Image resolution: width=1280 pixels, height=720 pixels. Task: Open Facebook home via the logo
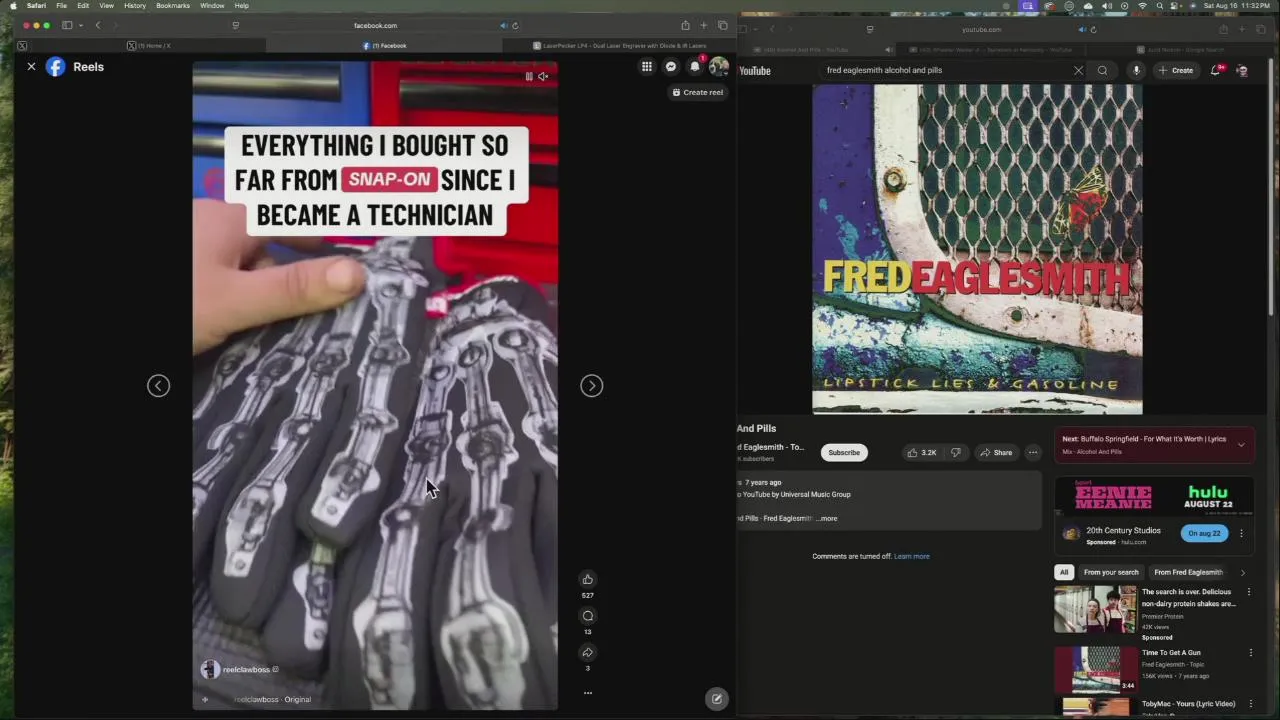click(56, 67)
